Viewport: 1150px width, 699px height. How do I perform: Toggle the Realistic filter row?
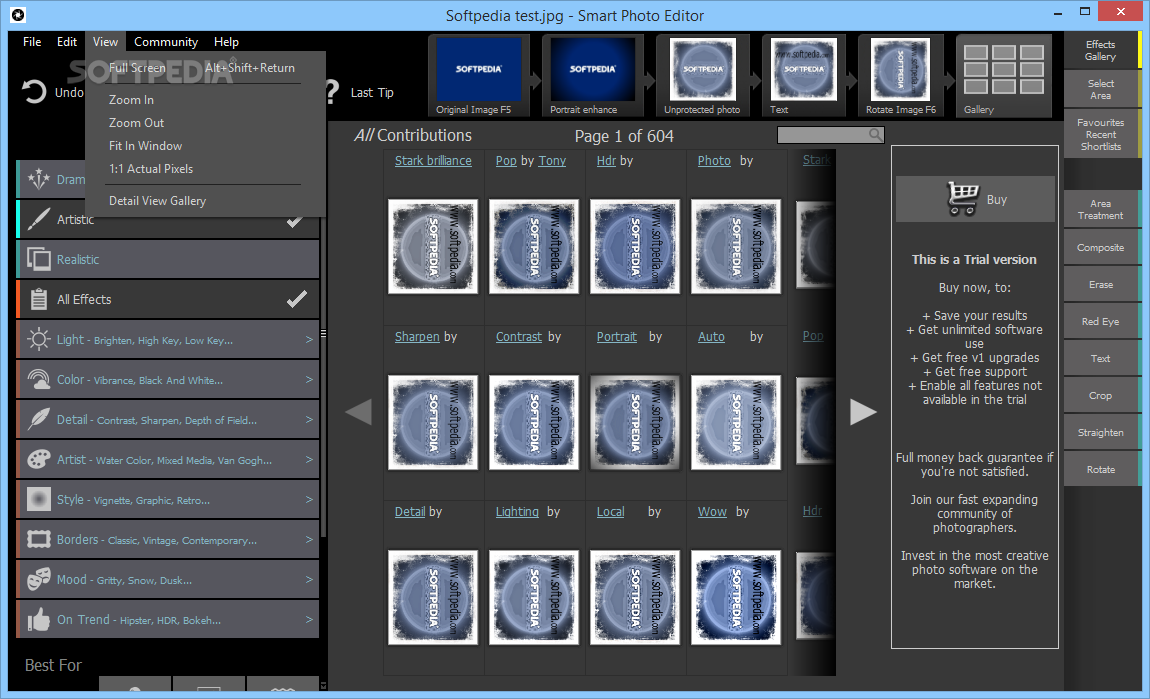tap(168, 259)
